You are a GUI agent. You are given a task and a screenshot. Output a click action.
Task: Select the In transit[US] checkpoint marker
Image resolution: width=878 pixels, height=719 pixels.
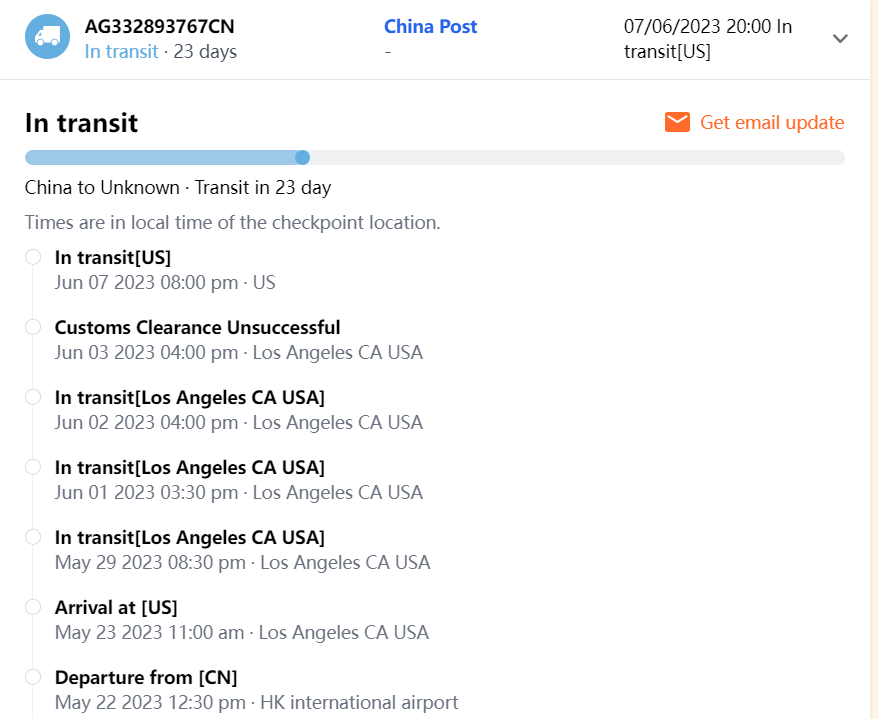(33, 257)
